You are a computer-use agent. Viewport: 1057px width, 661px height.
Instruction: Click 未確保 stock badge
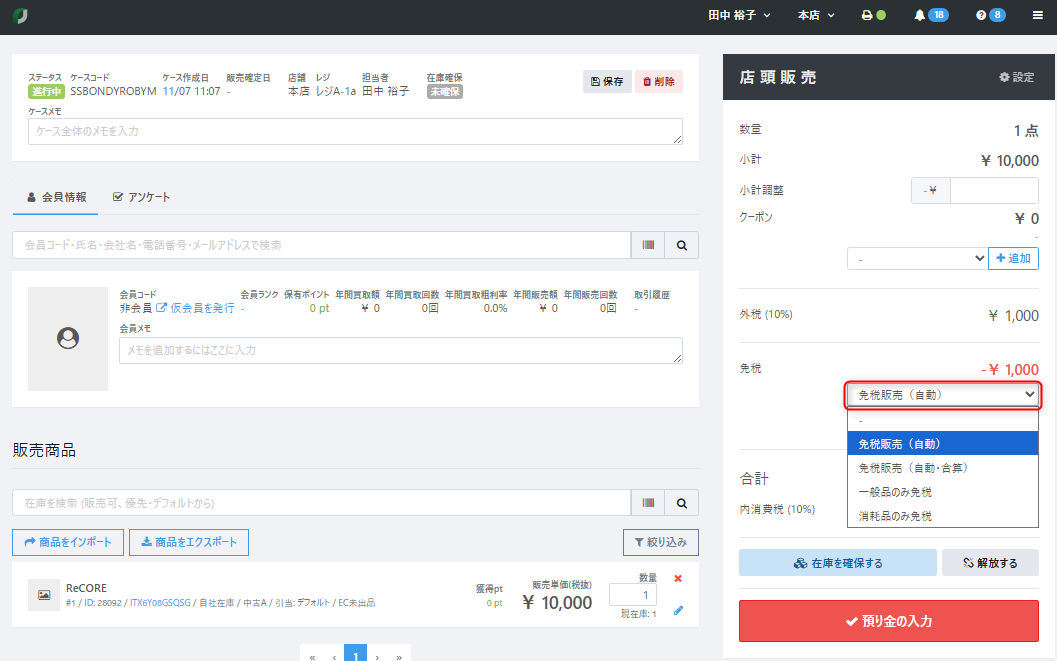[x=444, y=92]
